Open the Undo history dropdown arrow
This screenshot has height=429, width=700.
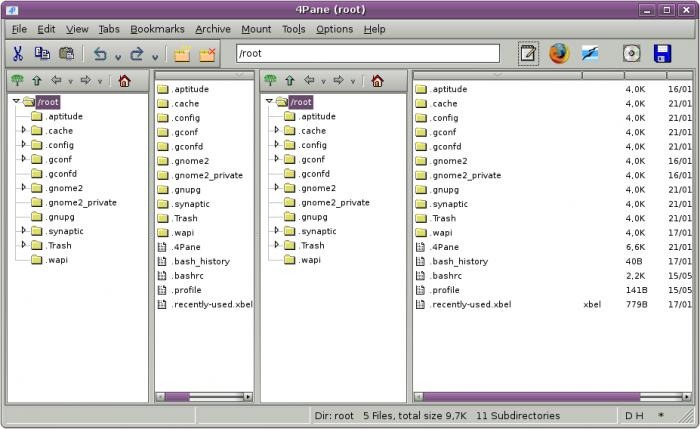[x=118, y=57]
